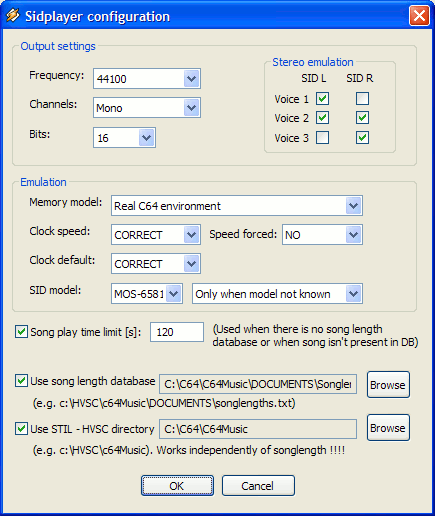Cancel the configuration dialog
This screenshot has height=516, width=435.
pyautogui.click(x=258, y=486)
